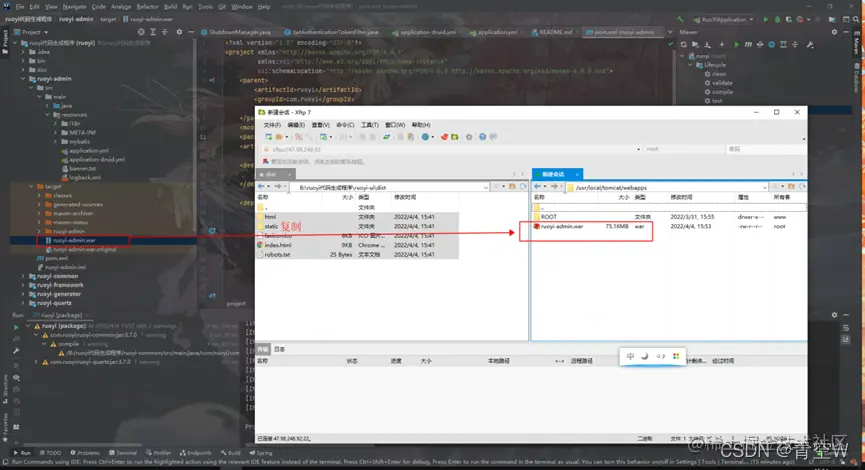Screen dimensions: 865x470
Task: Open Xftp 工具(T) menu
Action: 370,125
